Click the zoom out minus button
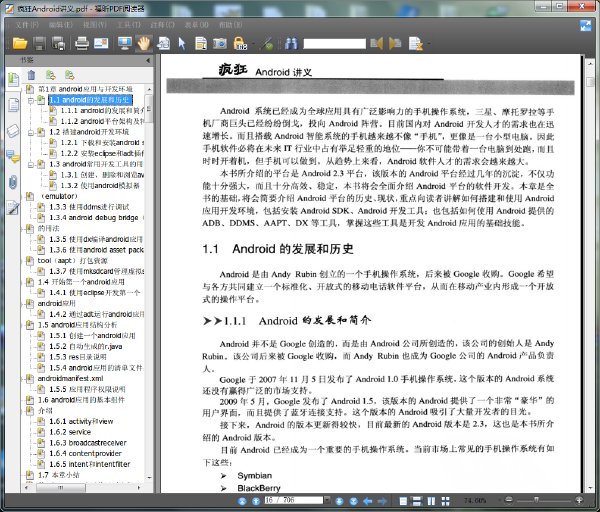 [509, 500]
